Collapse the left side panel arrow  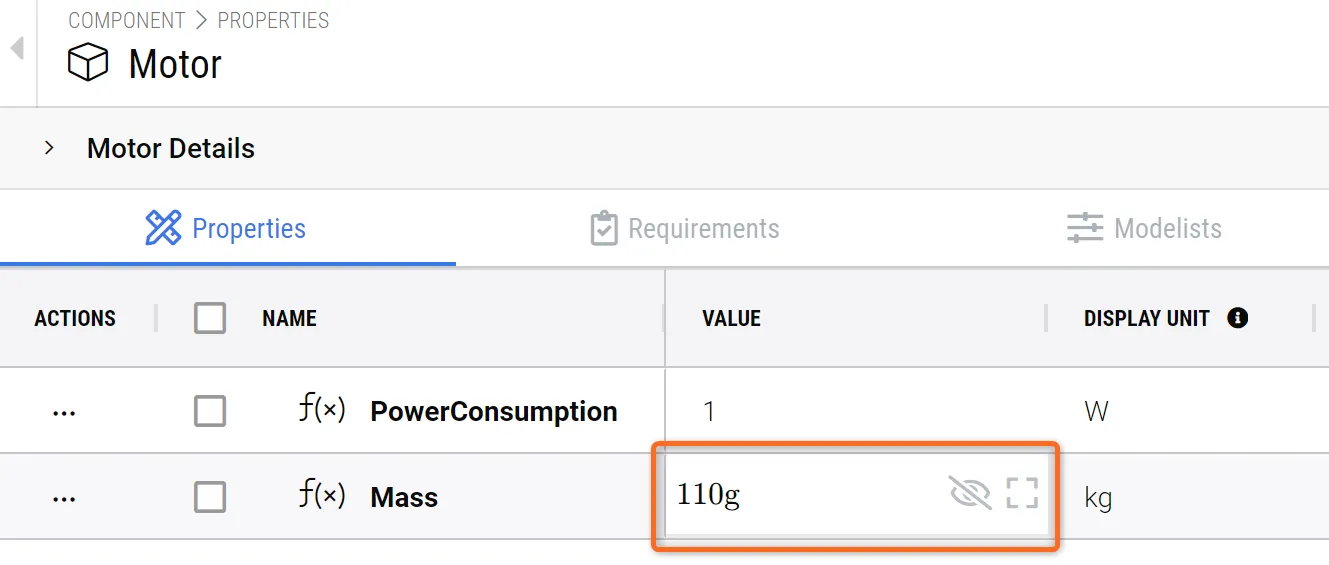pyautogui.click(x=16, y=48)
